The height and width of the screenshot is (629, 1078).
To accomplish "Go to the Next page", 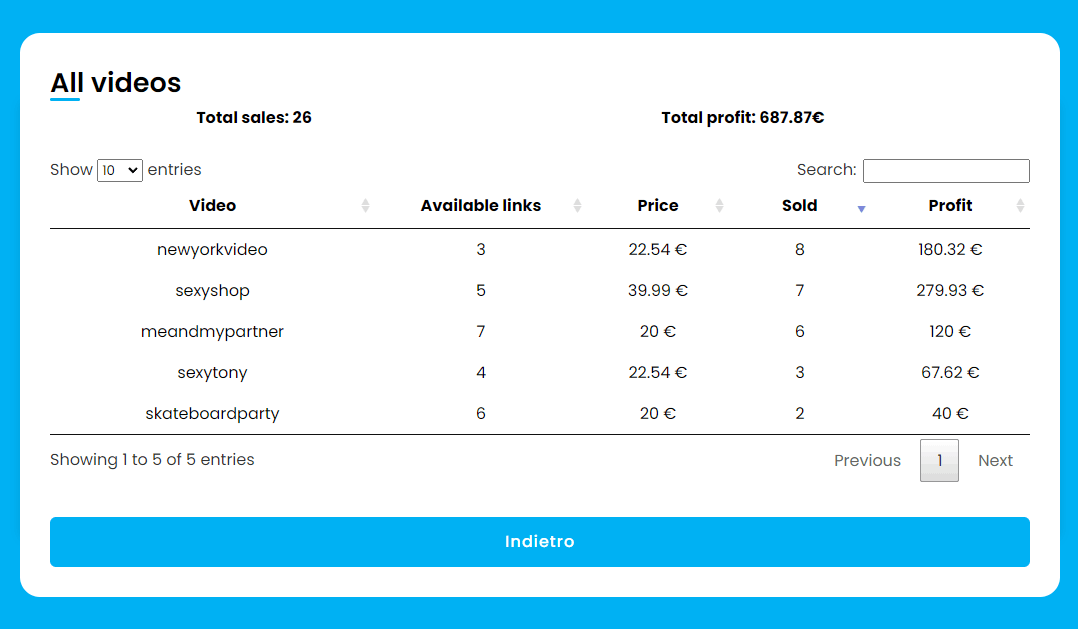I will click(995, 461).
